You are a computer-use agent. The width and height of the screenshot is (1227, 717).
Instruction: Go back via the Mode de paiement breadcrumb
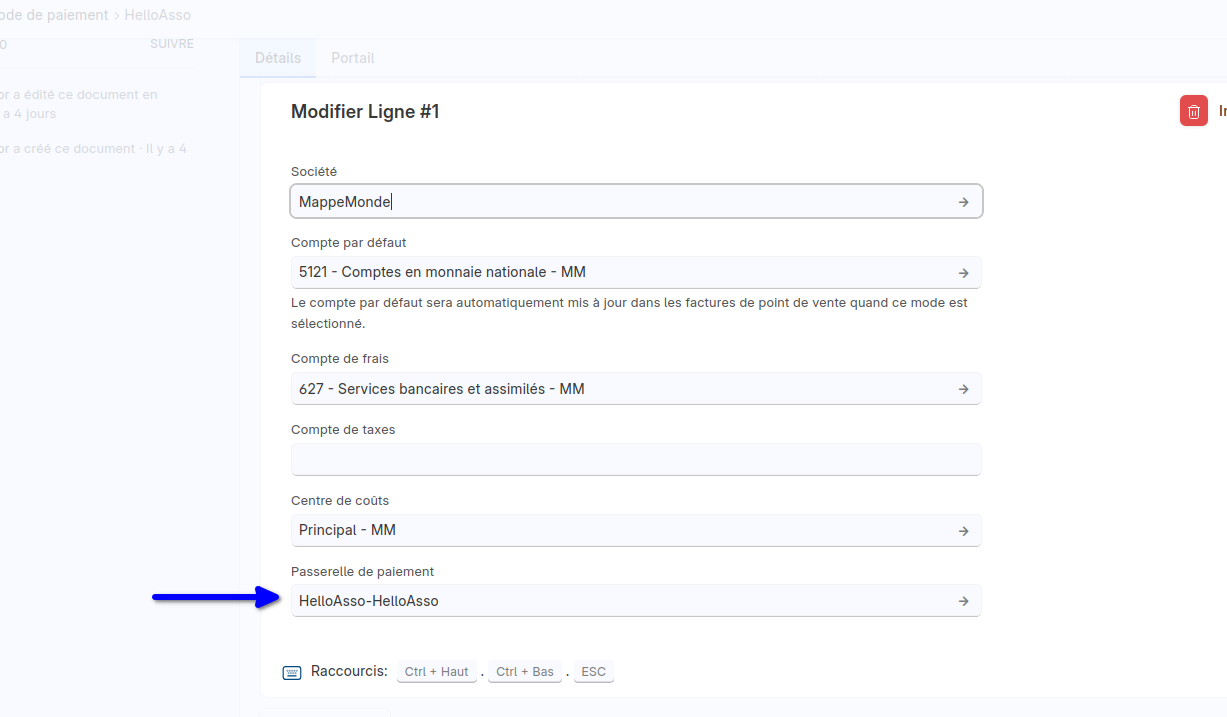(x=54, y=15)
